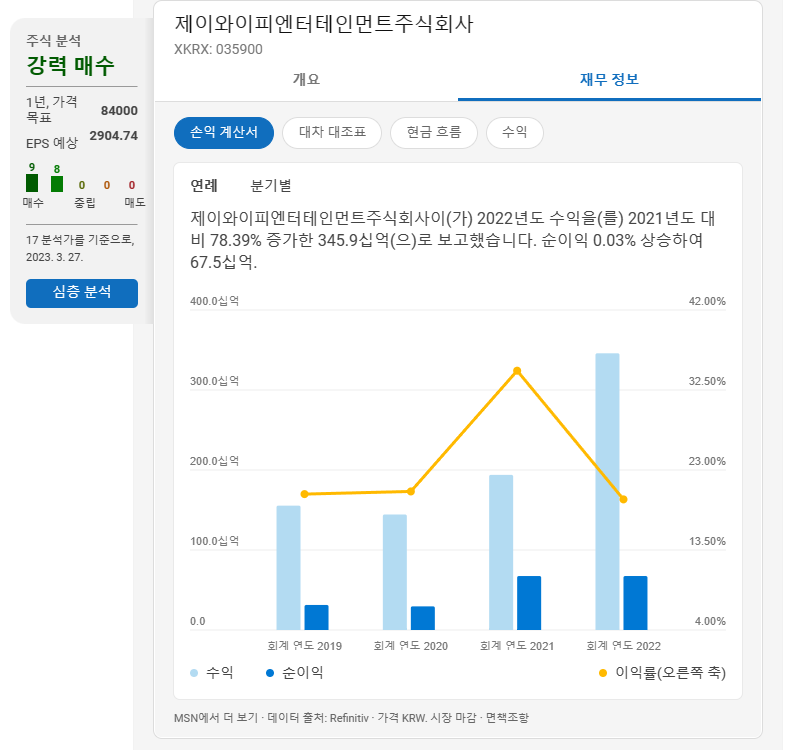The height and width of the screenshot is (750, 795).
Task: Click the EPS estimate value 2904.74
Action: [114, 136]
